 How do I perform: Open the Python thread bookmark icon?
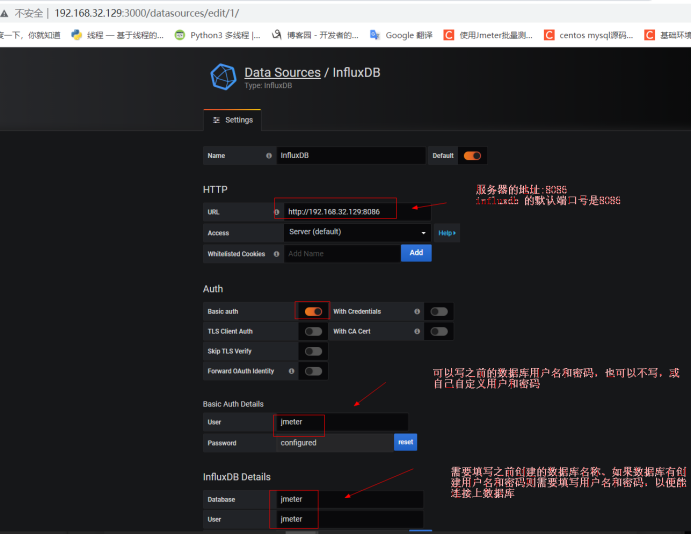click(77, 35)
